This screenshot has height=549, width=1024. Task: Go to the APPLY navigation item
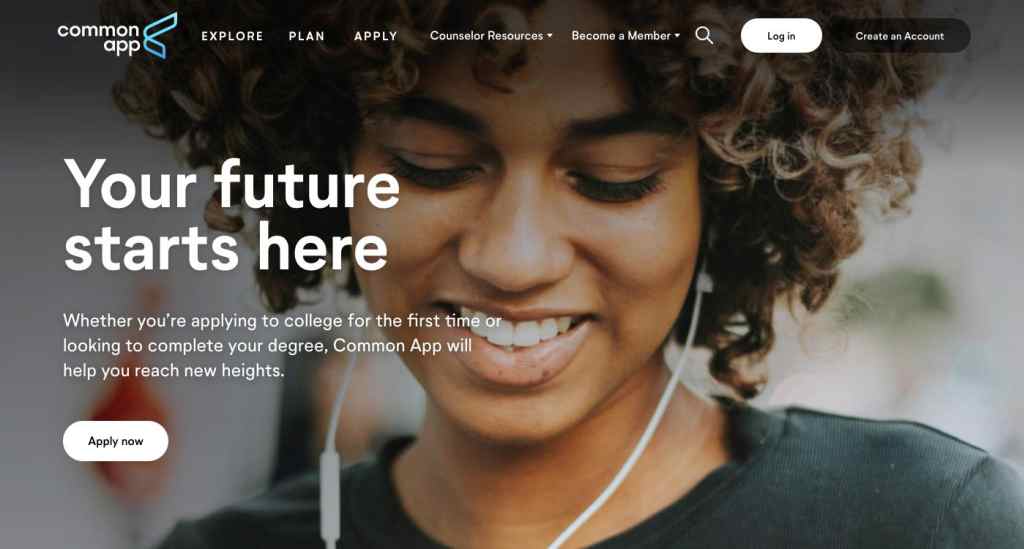tap(376, 36)
